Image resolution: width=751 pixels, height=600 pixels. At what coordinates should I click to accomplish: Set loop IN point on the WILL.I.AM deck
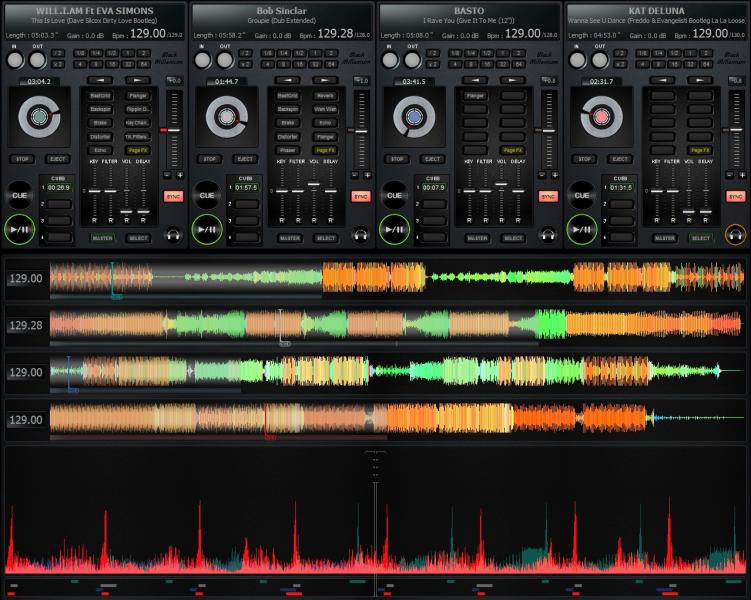click(x=15, y=60)
